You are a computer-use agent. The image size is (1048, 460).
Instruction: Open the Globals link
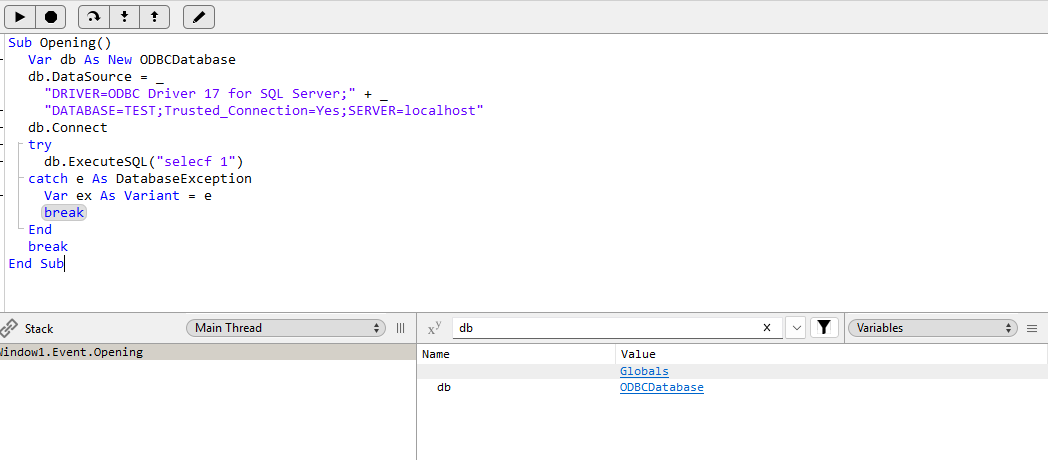point(644,371)
